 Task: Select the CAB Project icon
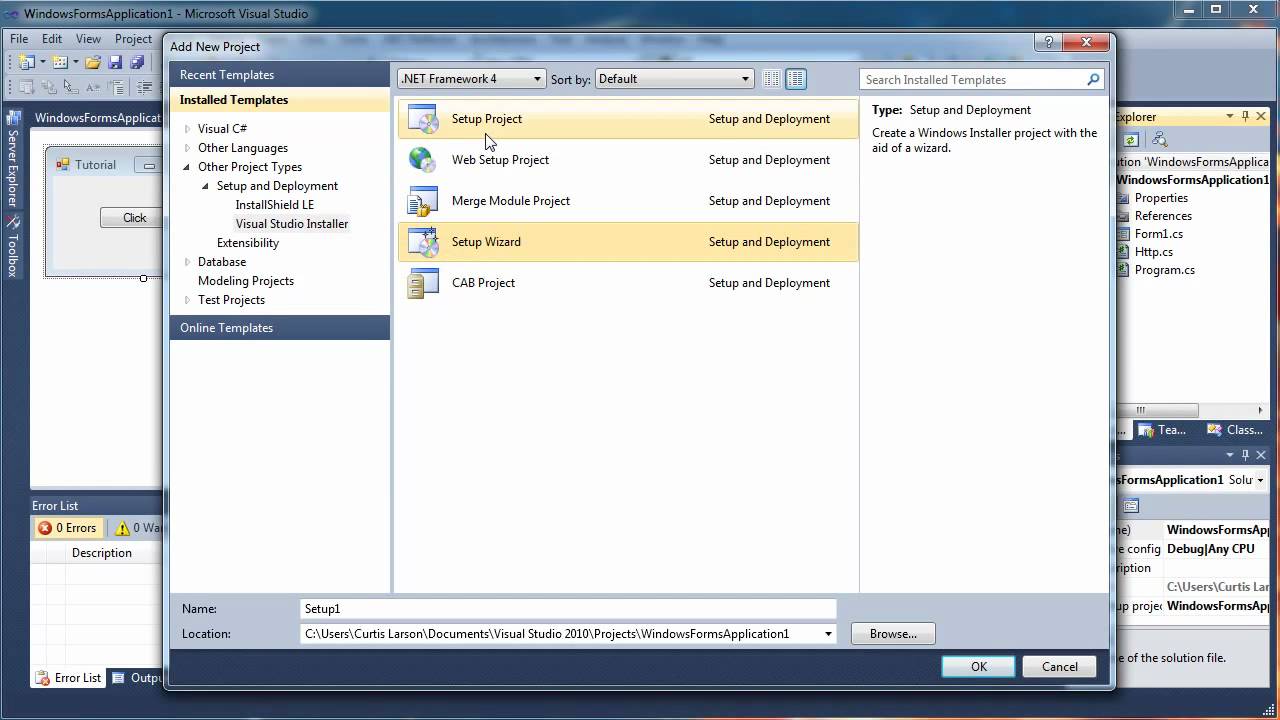click(423, 282)
